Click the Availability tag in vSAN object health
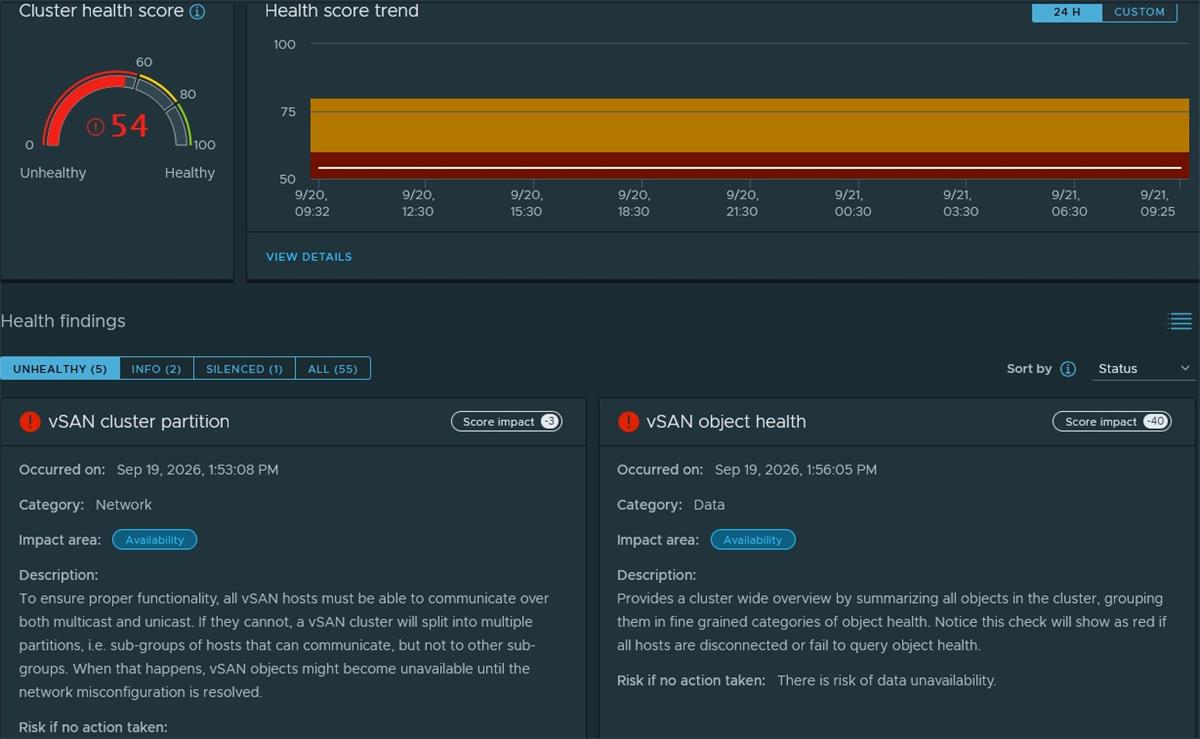Image resolution: width=1200 pixels, height=739 pixels. coord(753,540)
